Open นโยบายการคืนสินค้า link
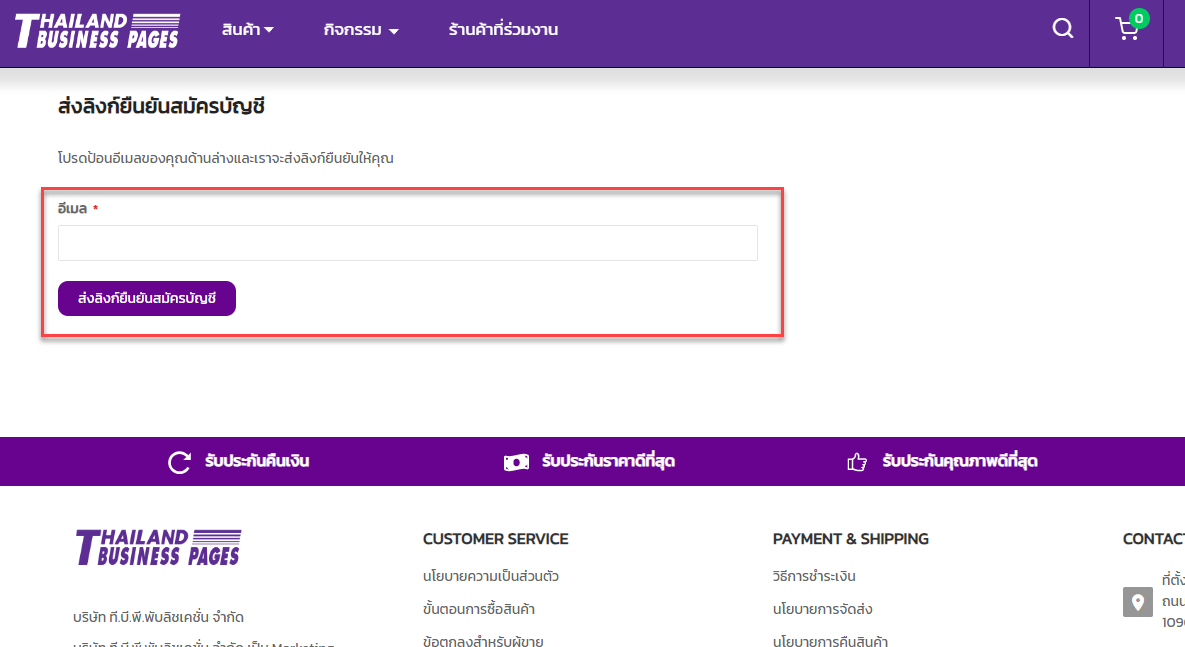The height and width of the screenshot is (647, 1185). coord(830,641)
